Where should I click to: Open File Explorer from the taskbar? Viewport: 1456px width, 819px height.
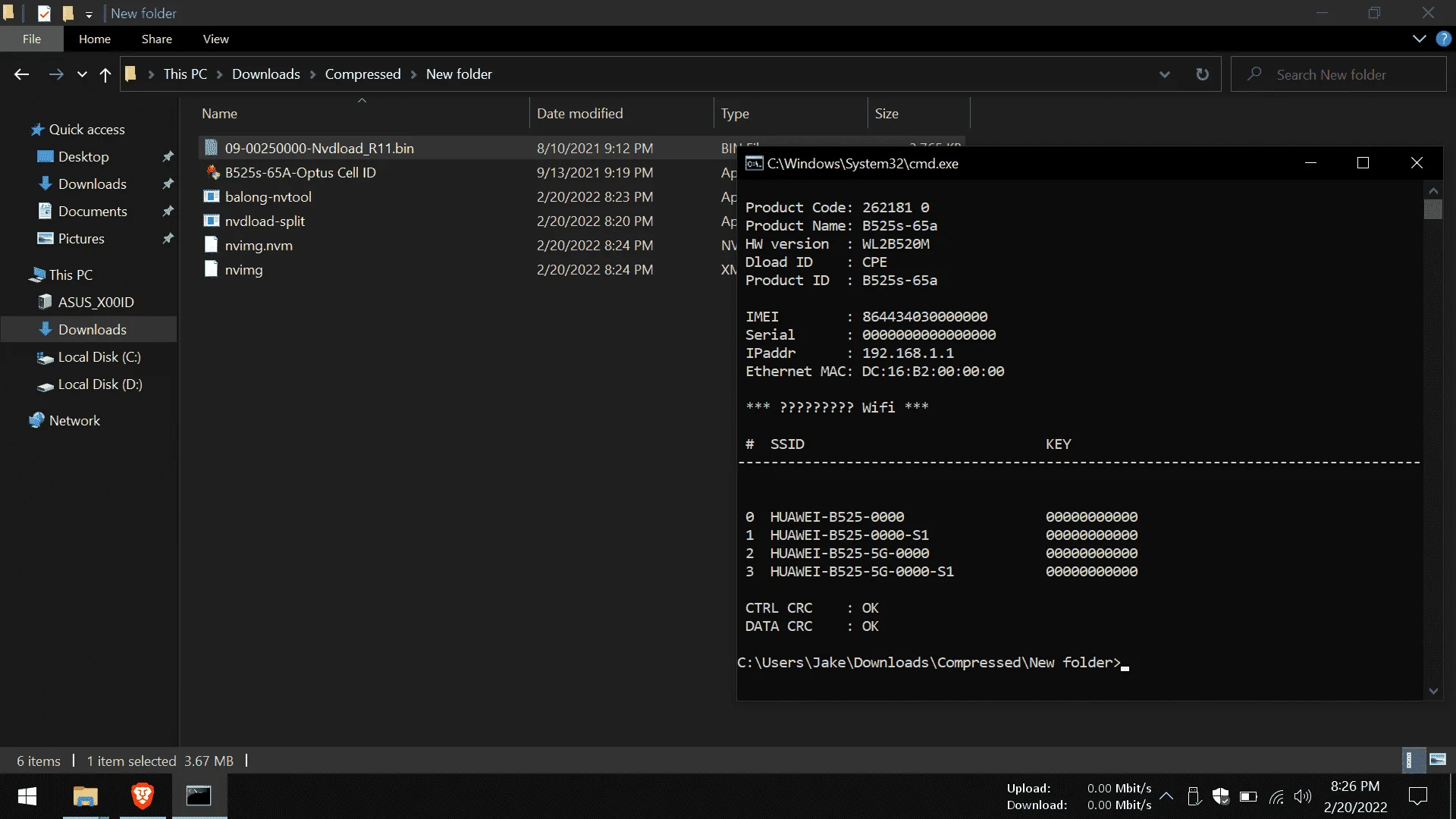click(86, 796)
